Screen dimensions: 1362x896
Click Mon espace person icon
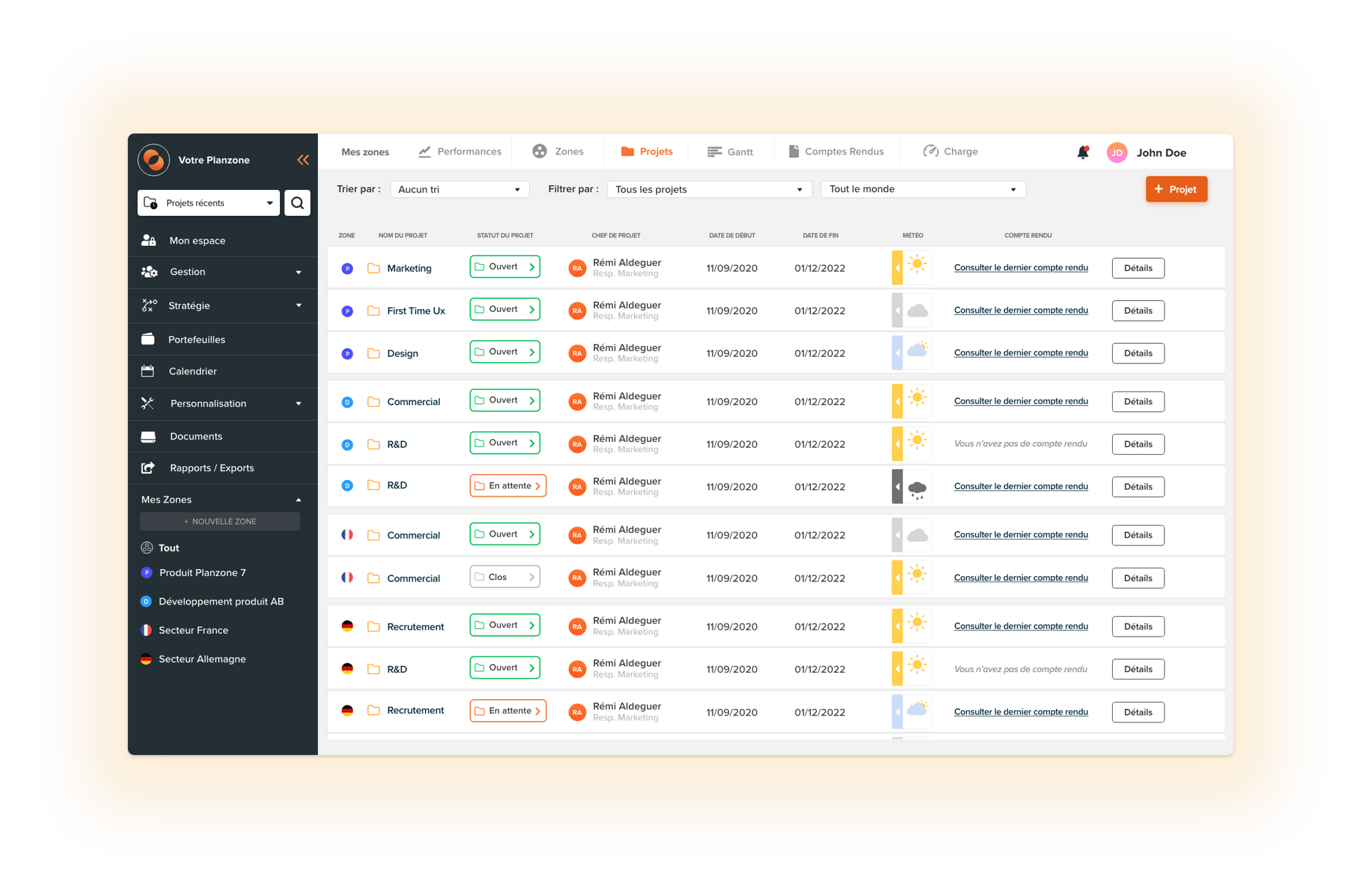[x=148, y=240]
